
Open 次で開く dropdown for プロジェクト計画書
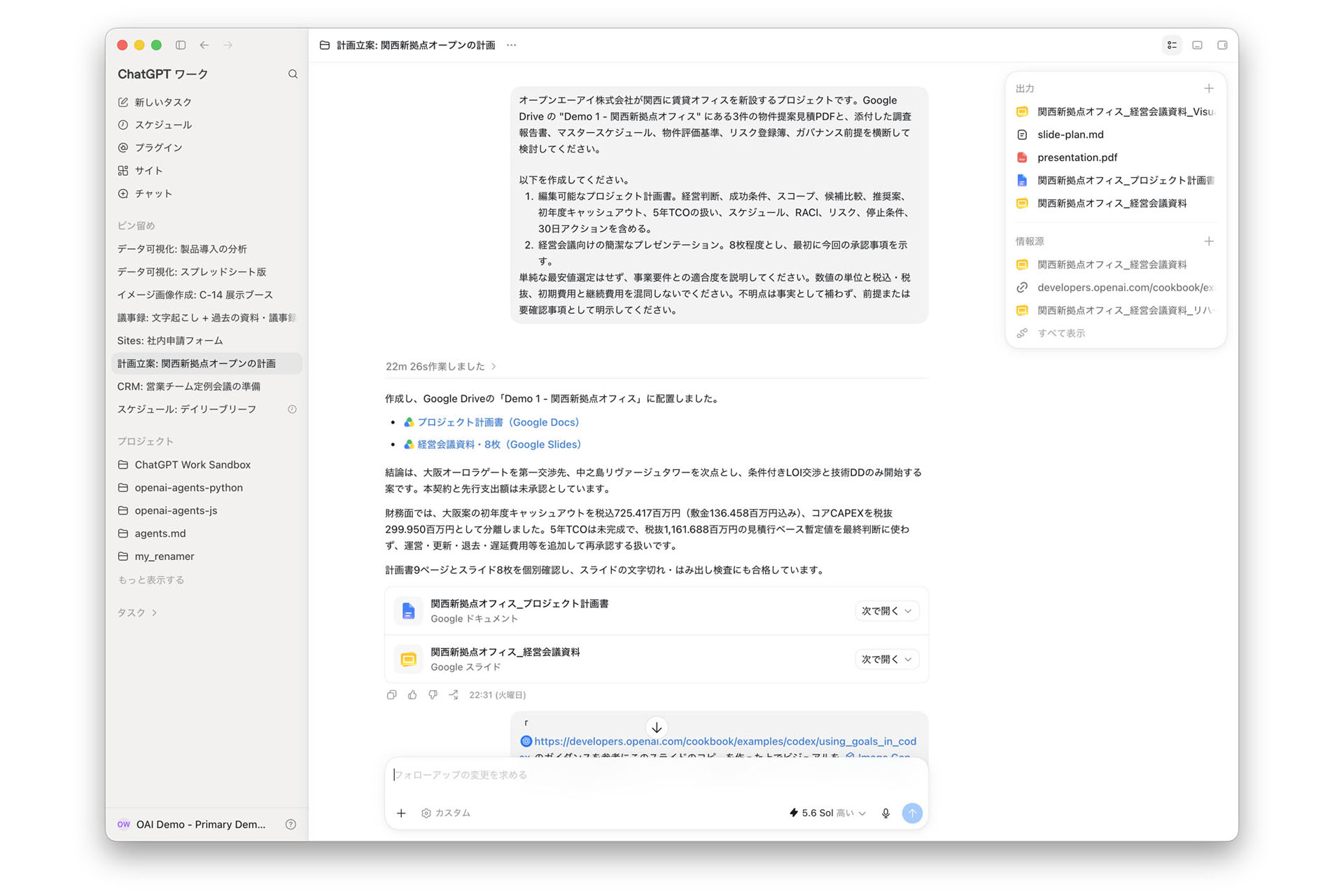pos(886,611)
